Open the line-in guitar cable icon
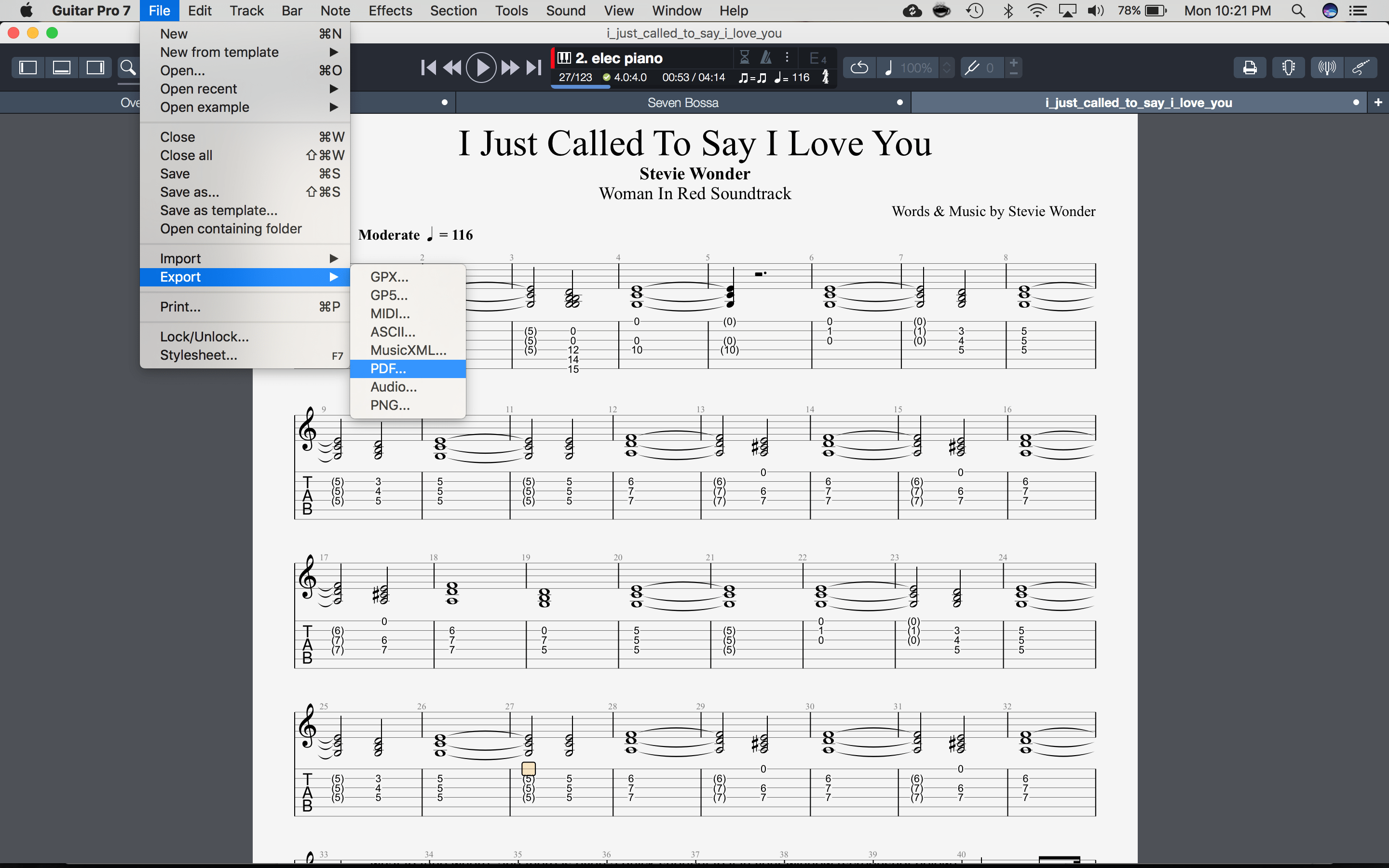 1360,68
